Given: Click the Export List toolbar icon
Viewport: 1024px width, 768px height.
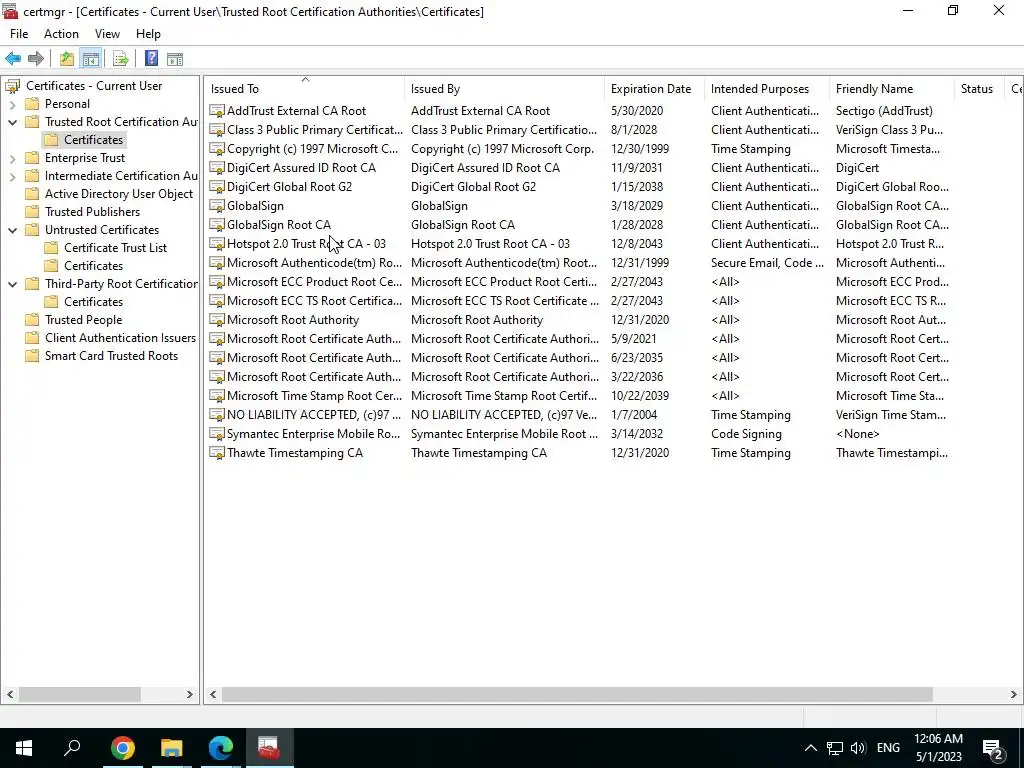Looking at the screenshot, I should (x=121, y=59).
